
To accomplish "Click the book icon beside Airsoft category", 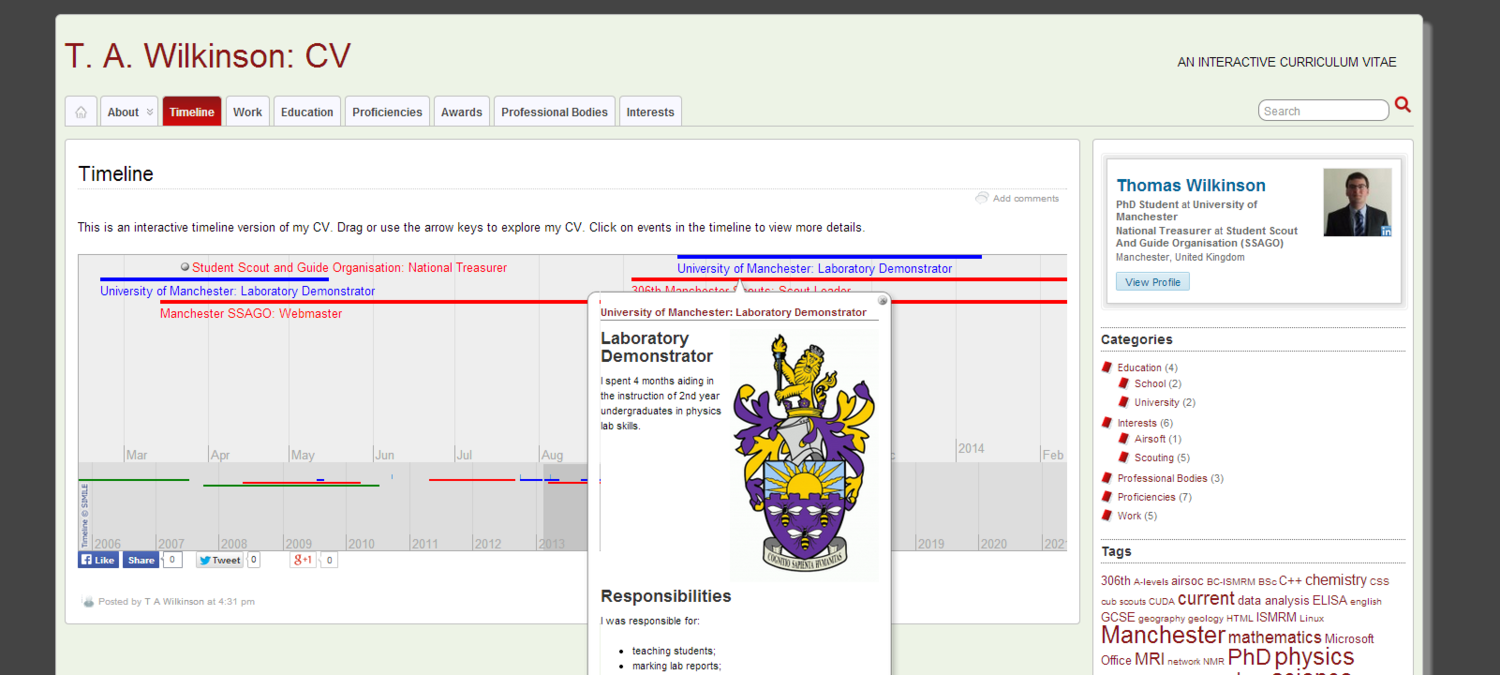I will [x=1124, y=439].
